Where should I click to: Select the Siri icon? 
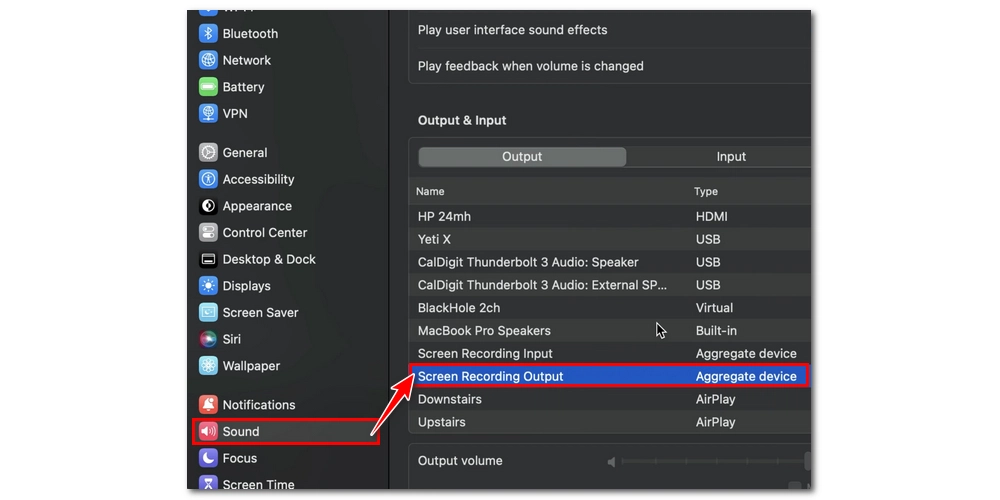[x=208, y=339]
